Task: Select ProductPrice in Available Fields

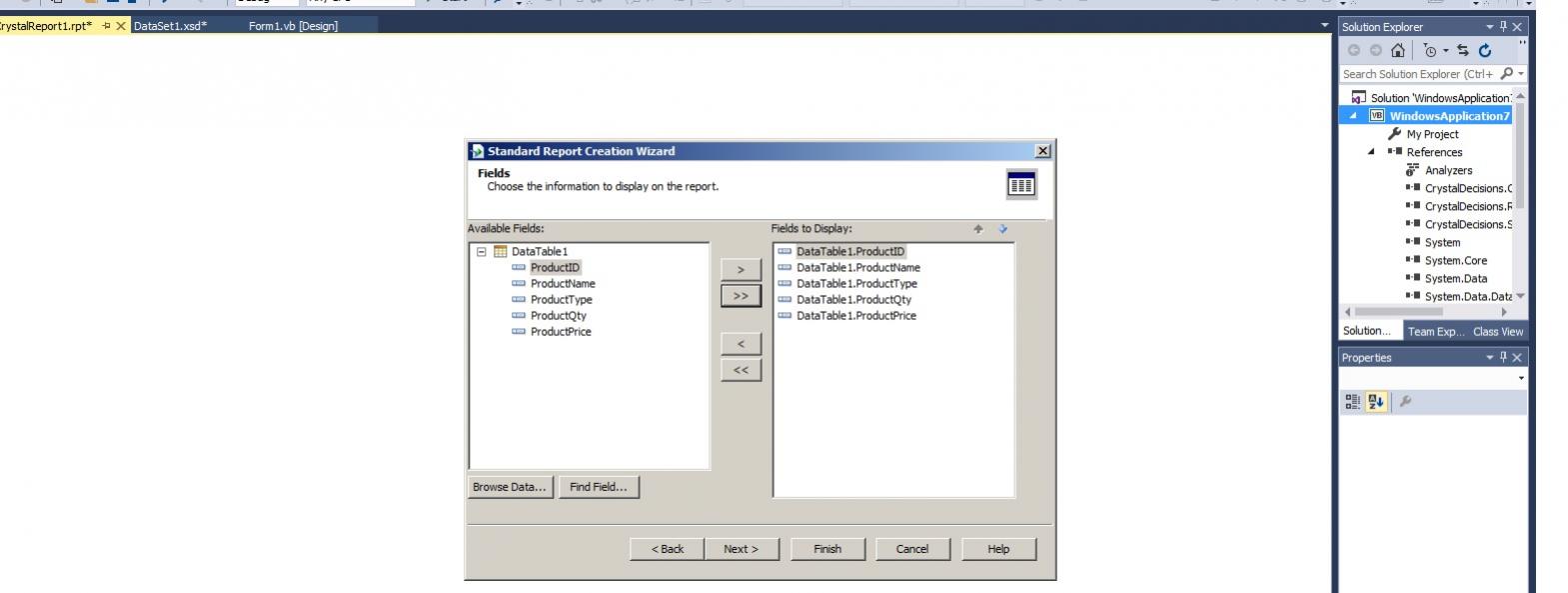Action: coord(561,332)
